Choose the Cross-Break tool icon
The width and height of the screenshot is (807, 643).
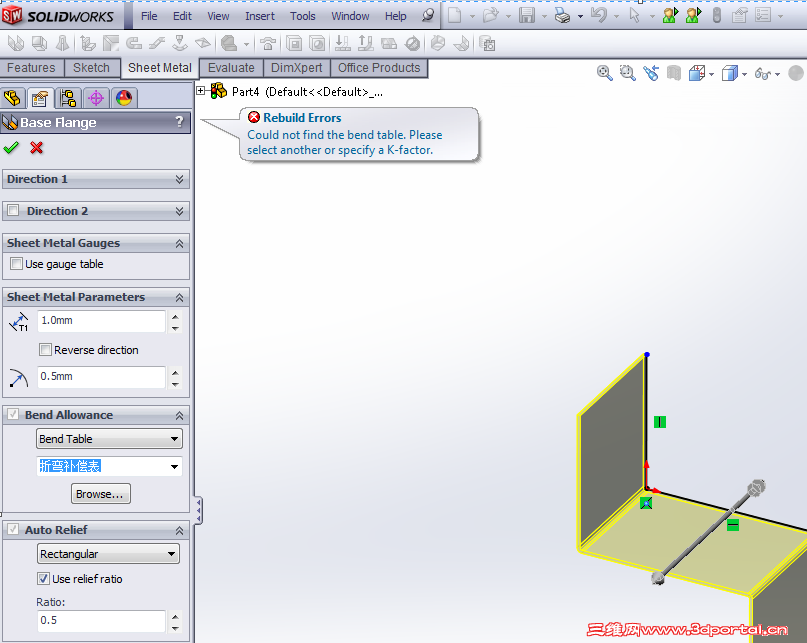tap(203, 44)
